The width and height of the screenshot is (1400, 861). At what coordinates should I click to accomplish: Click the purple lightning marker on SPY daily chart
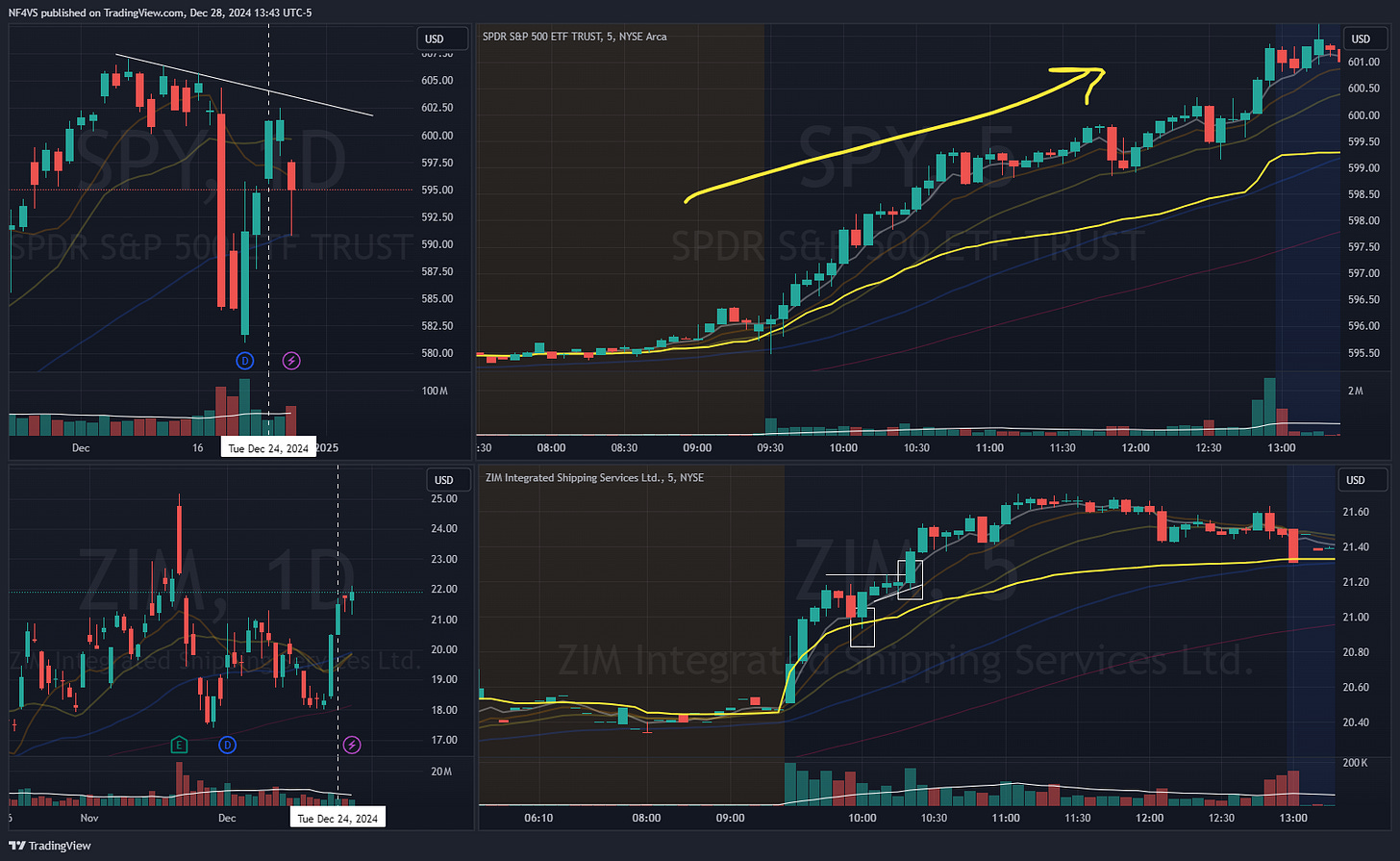point(291,361)
